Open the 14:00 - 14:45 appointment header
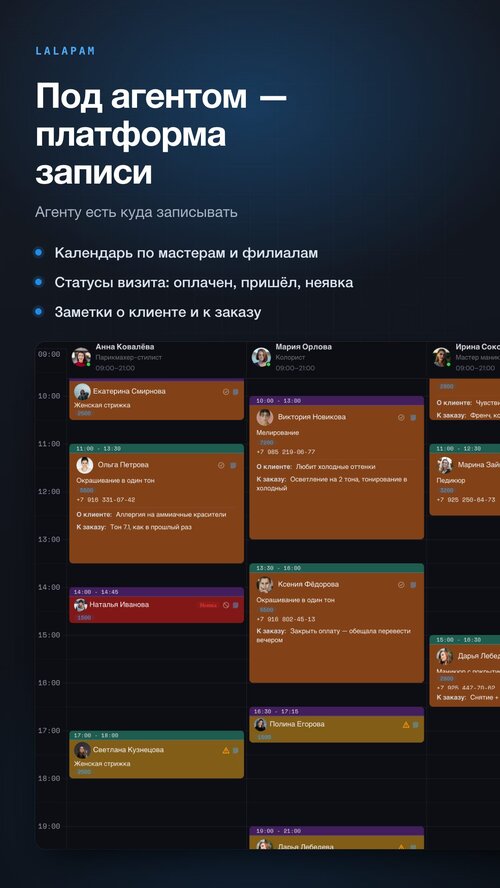This screenshot has height=888, width=500. (x=156, y=592)
